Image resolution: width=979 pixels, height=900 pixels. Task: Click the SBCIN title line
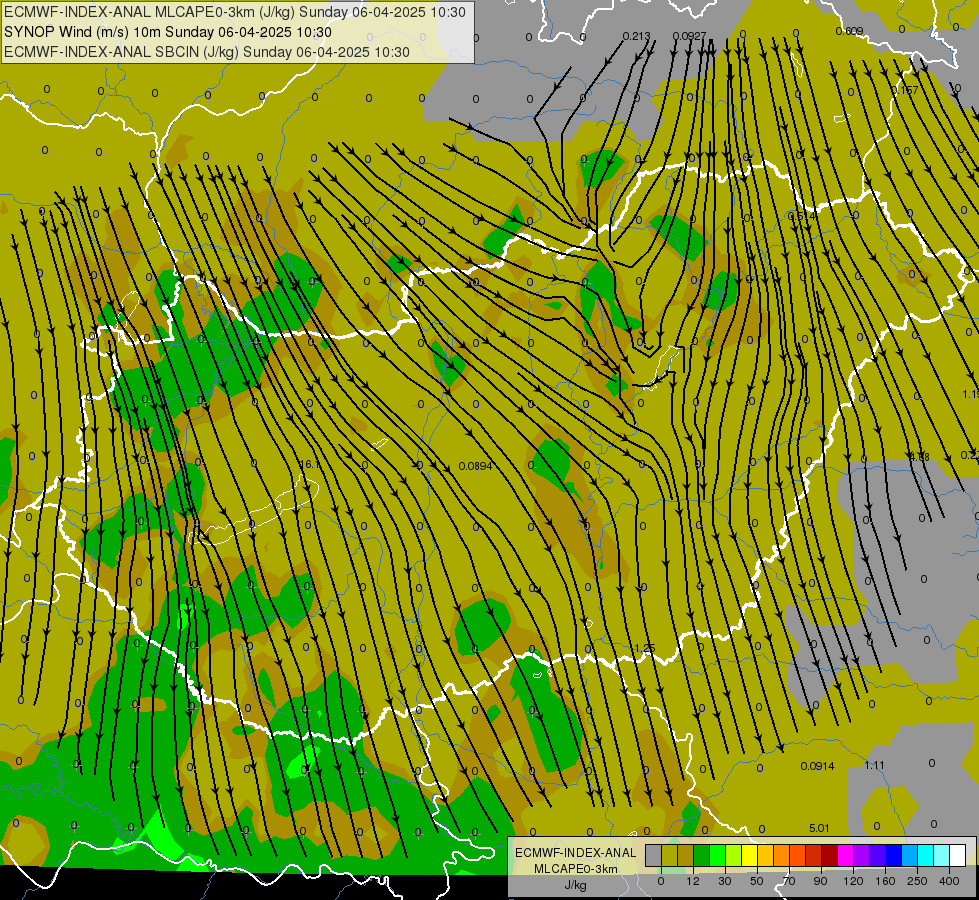(207, 52)
